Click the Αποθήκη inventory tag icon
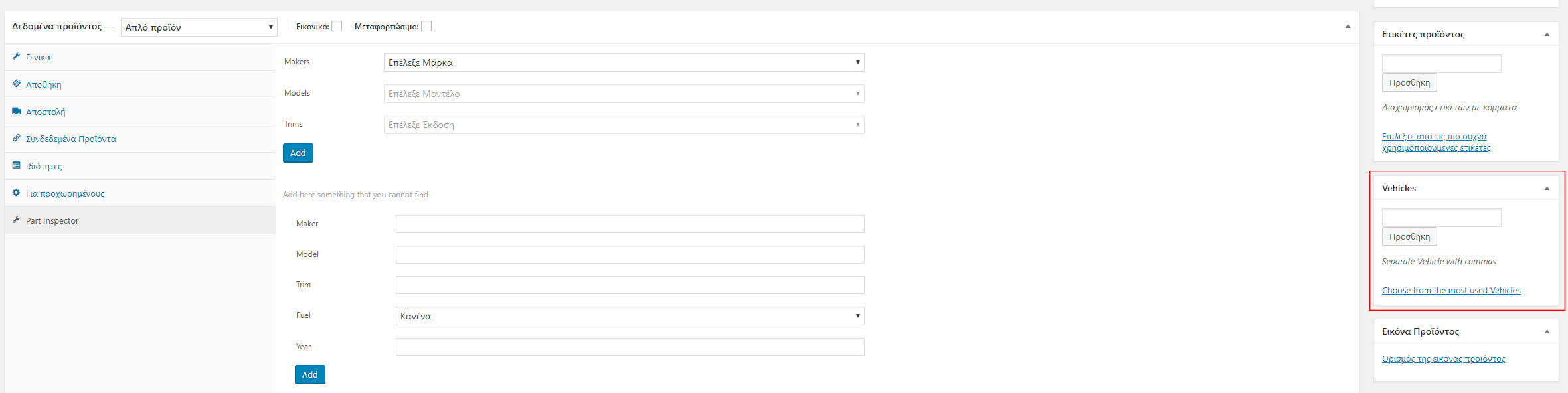This screenshot has width=1568, height=393. click(x=16, y=84)
